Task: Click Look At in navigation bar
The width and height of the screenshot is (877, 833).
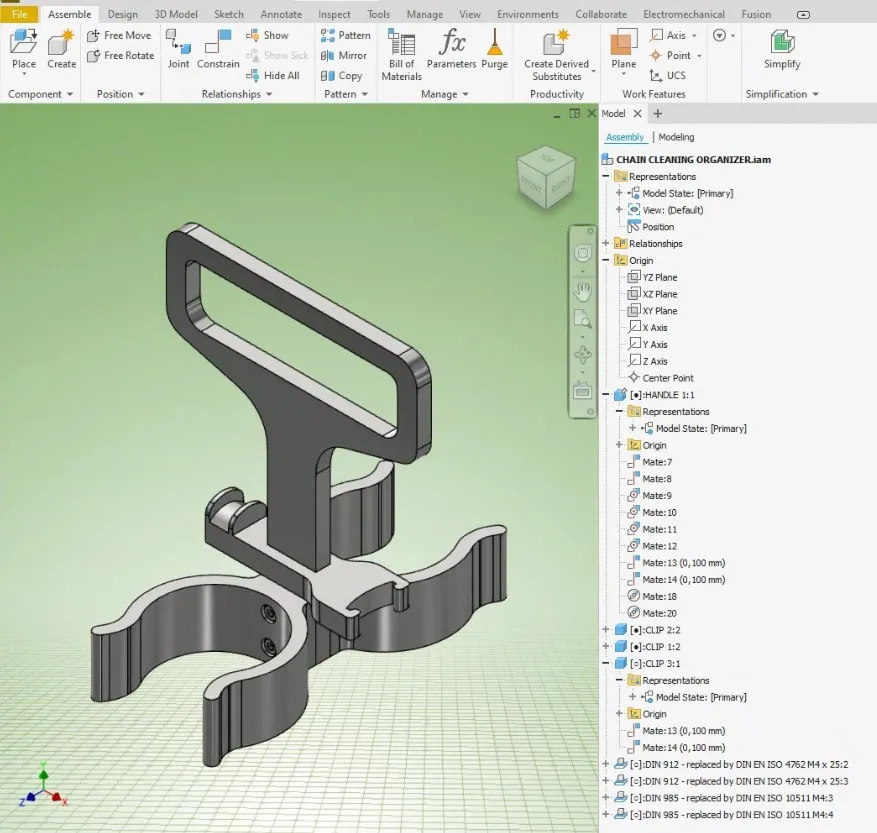Action: [x=583, y=390]
